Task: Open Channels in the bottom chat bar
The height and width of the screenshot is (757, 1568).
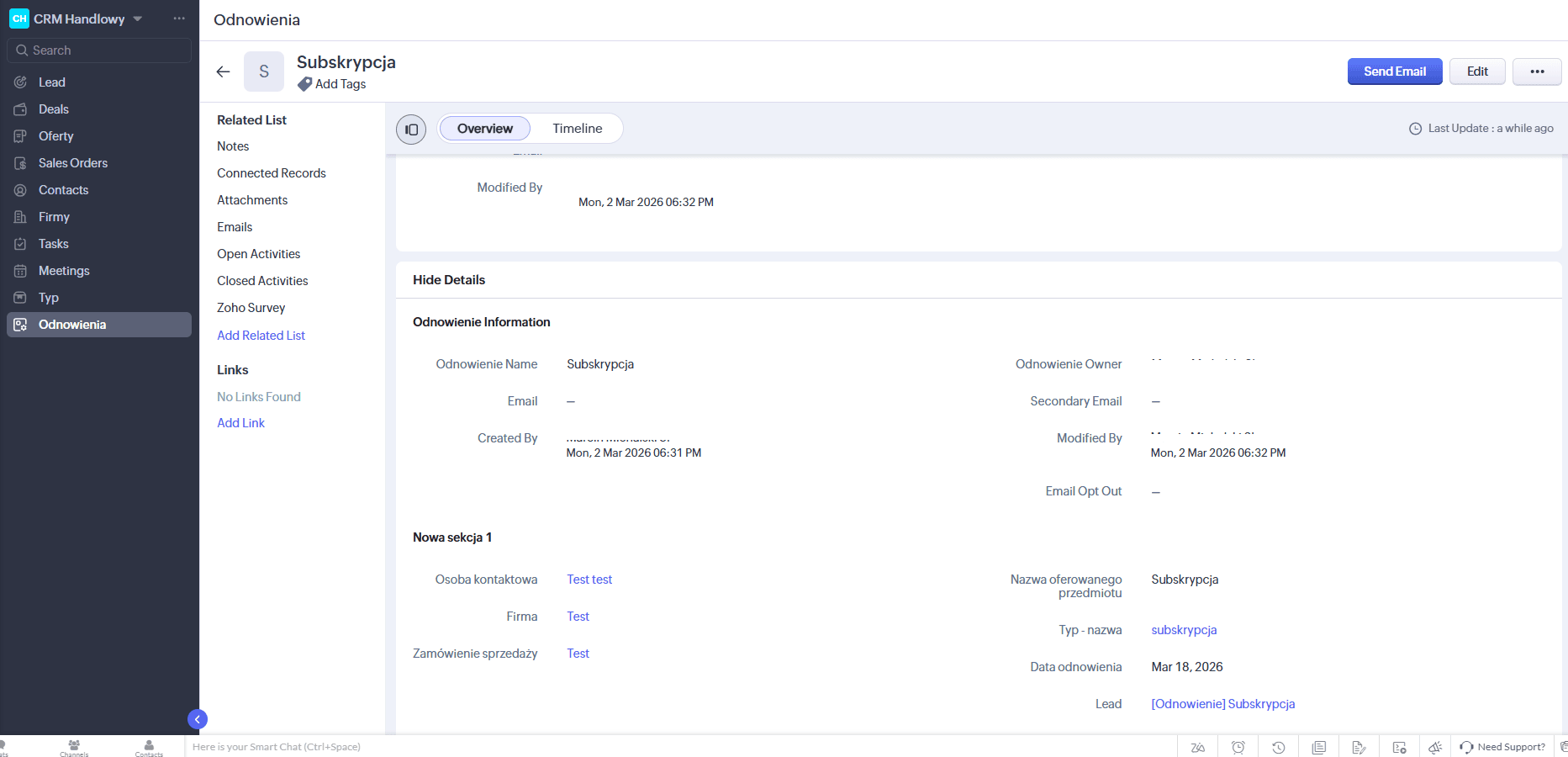Action: (74, 747)
